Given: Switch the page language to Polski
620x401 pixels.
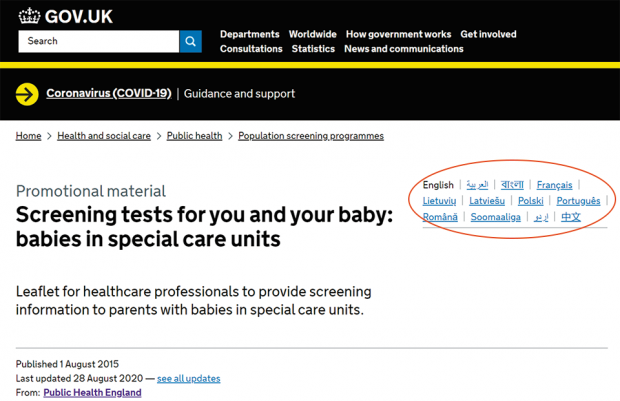Looking at the screenshot, I should 531,201.
